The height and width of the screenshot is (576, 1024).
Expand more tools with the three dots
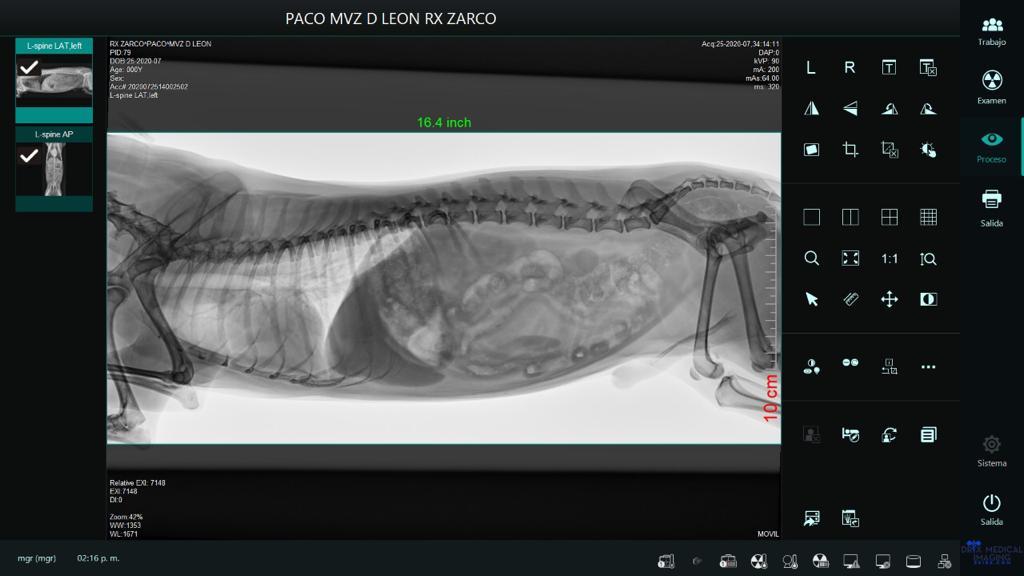pyautogui.click(x=928, y=367)
